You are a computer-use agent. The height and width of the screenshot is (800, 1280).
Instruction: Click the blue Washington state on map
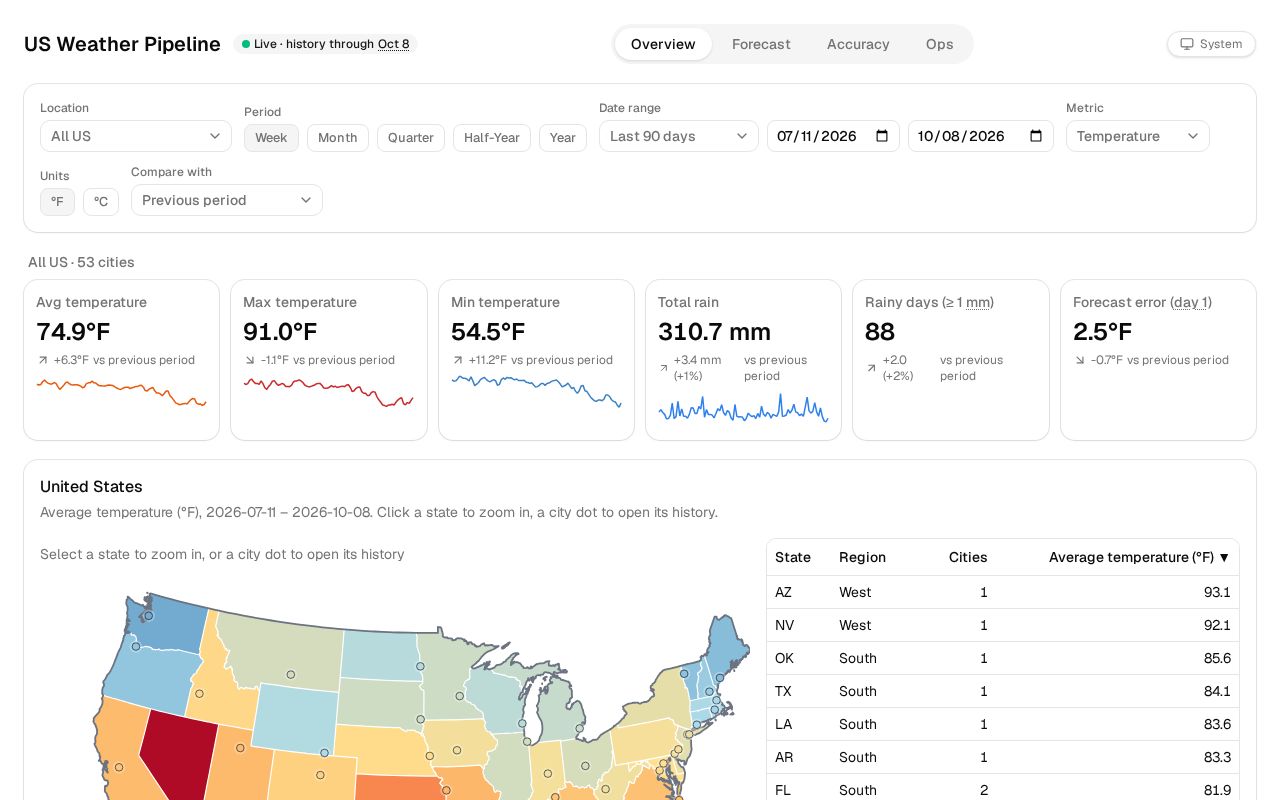coord(172,622)
